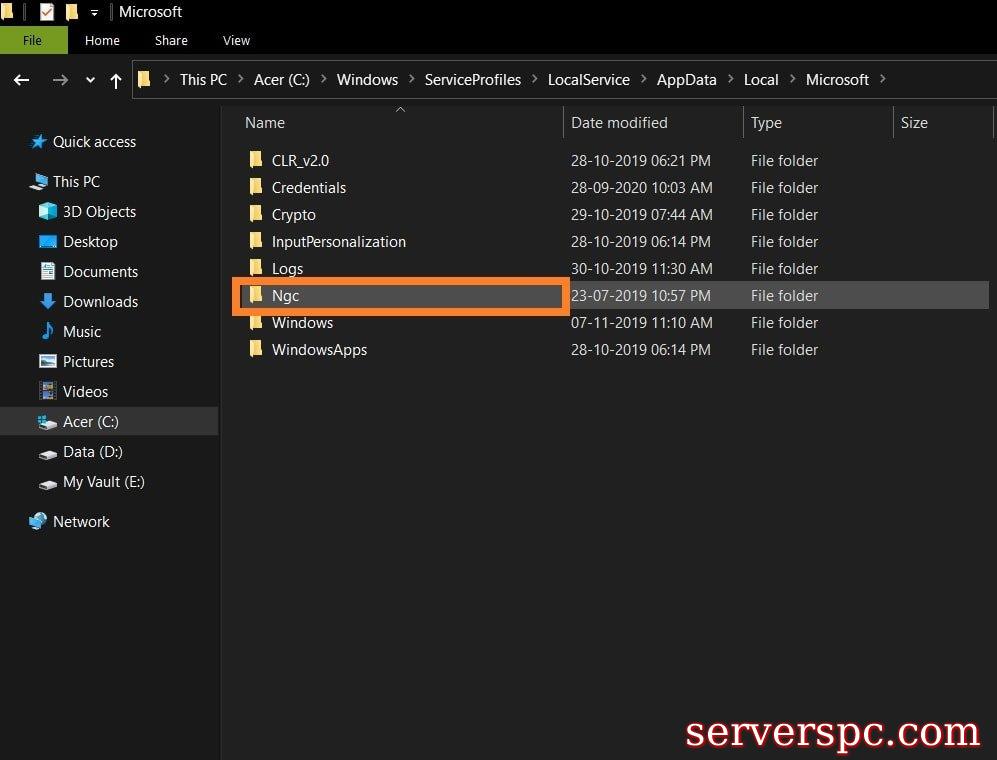The width and height of the screenshot is (997, 760).
Task: Select the WindowsApps folder row
Action: click(x=319, y=350)
